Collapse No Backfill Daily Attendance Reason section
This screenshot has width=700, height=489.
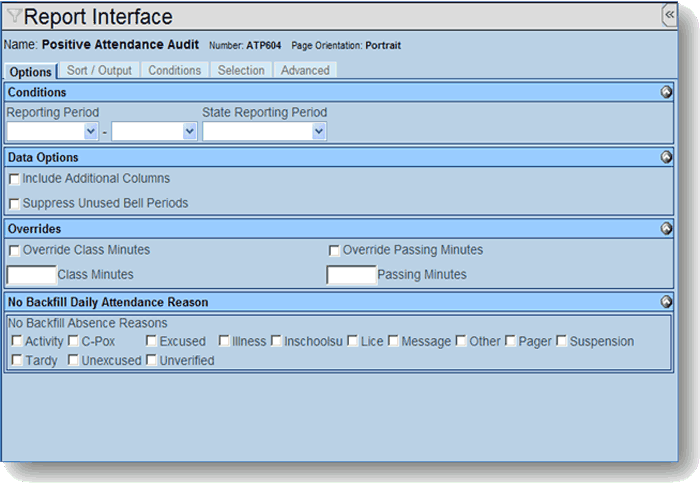point(666,302)
